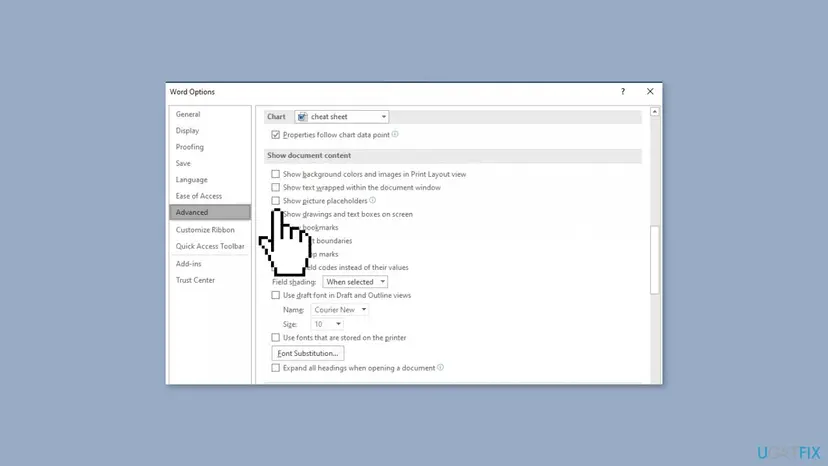Toggle Use fonts that are stored on the printer
Viewport: 828px width, 466px height.
276,338
